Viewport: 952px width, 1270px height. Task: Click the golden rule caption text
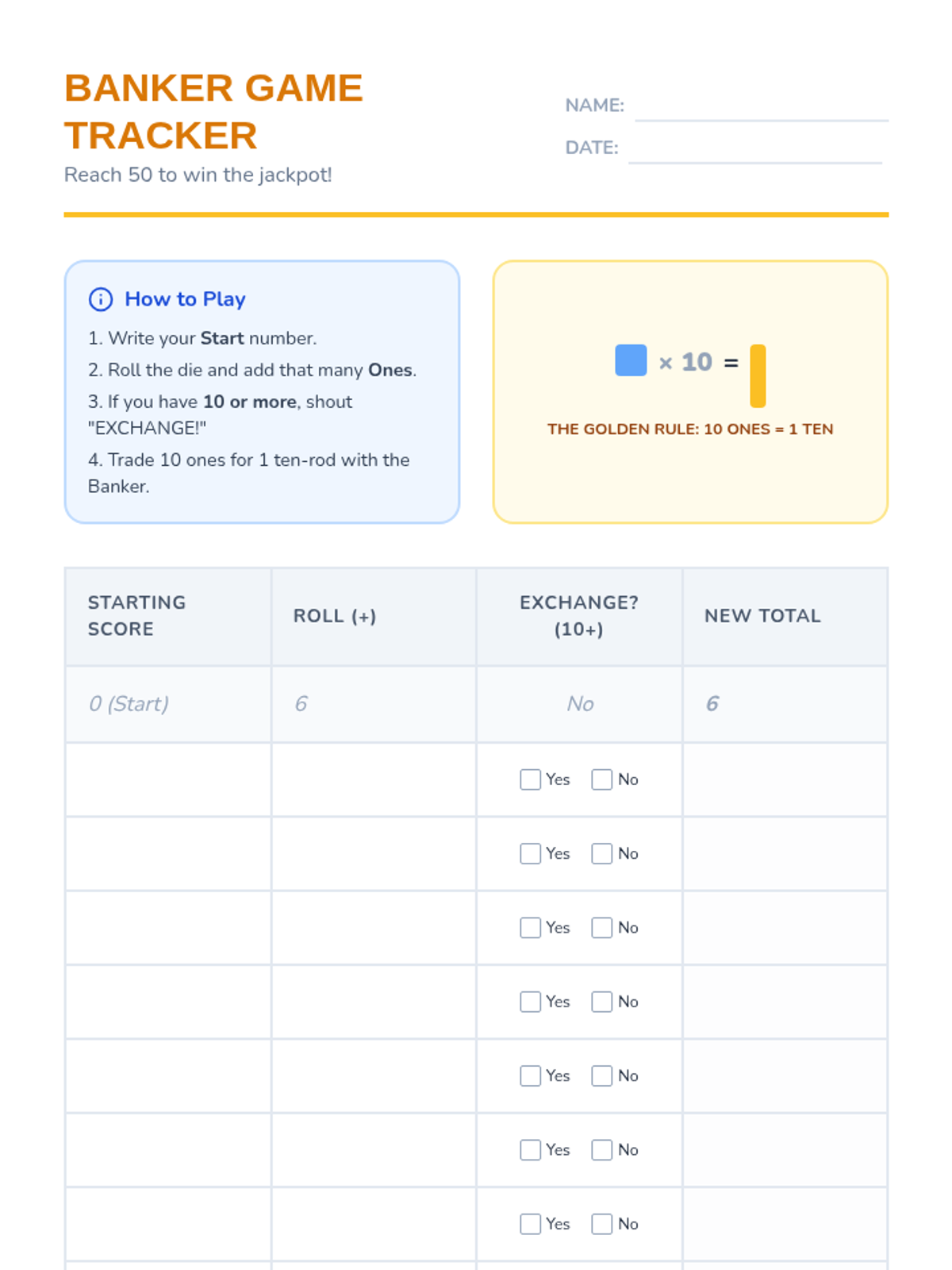coord(690,429)
